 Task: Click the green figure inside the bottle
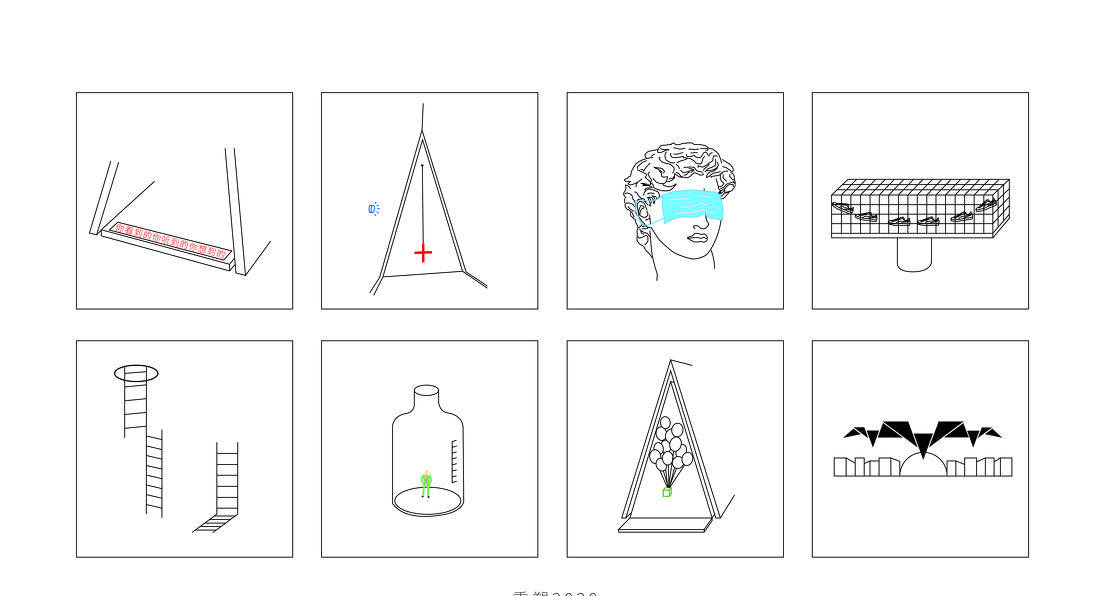click(x=426, y=484)
